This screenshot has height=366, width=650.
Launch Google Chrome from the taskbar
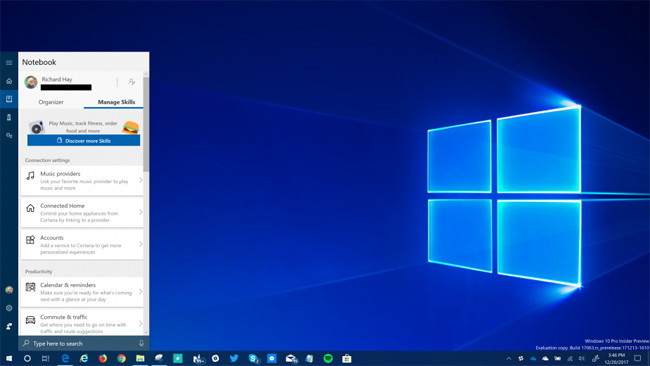121,358
